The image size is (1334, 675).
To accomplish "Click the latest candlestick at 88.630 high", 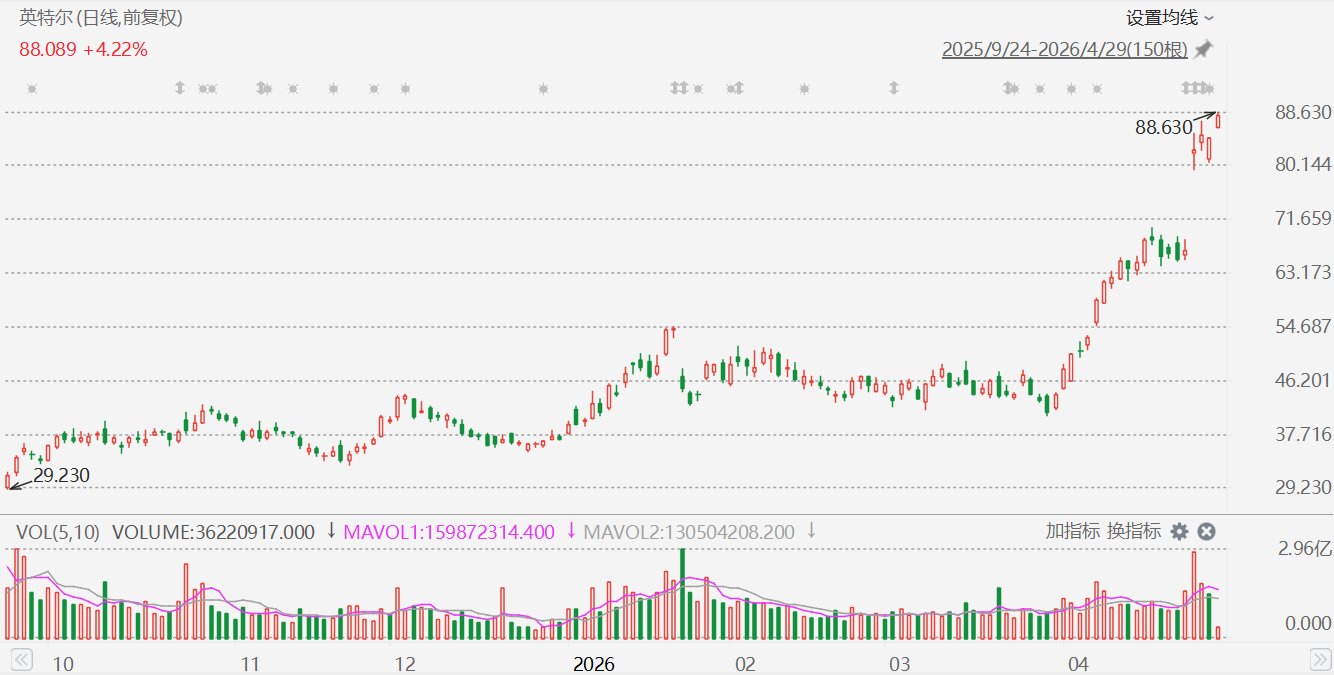I will (x=1218, y=120).
